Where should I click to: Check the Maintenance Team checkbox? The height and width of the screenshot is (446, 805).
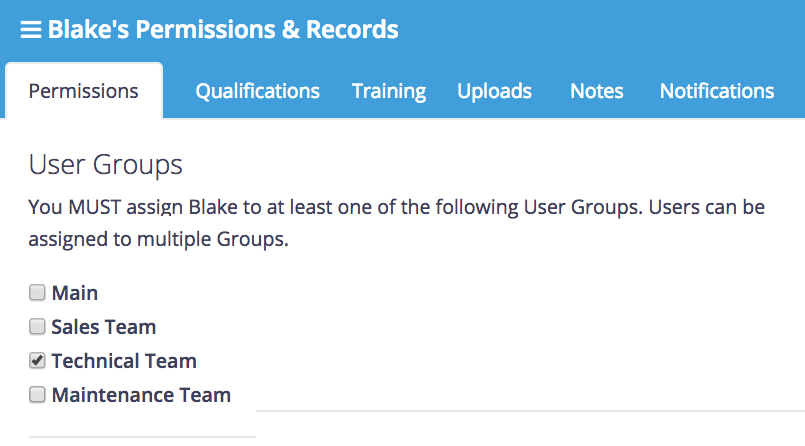(37, 394)
